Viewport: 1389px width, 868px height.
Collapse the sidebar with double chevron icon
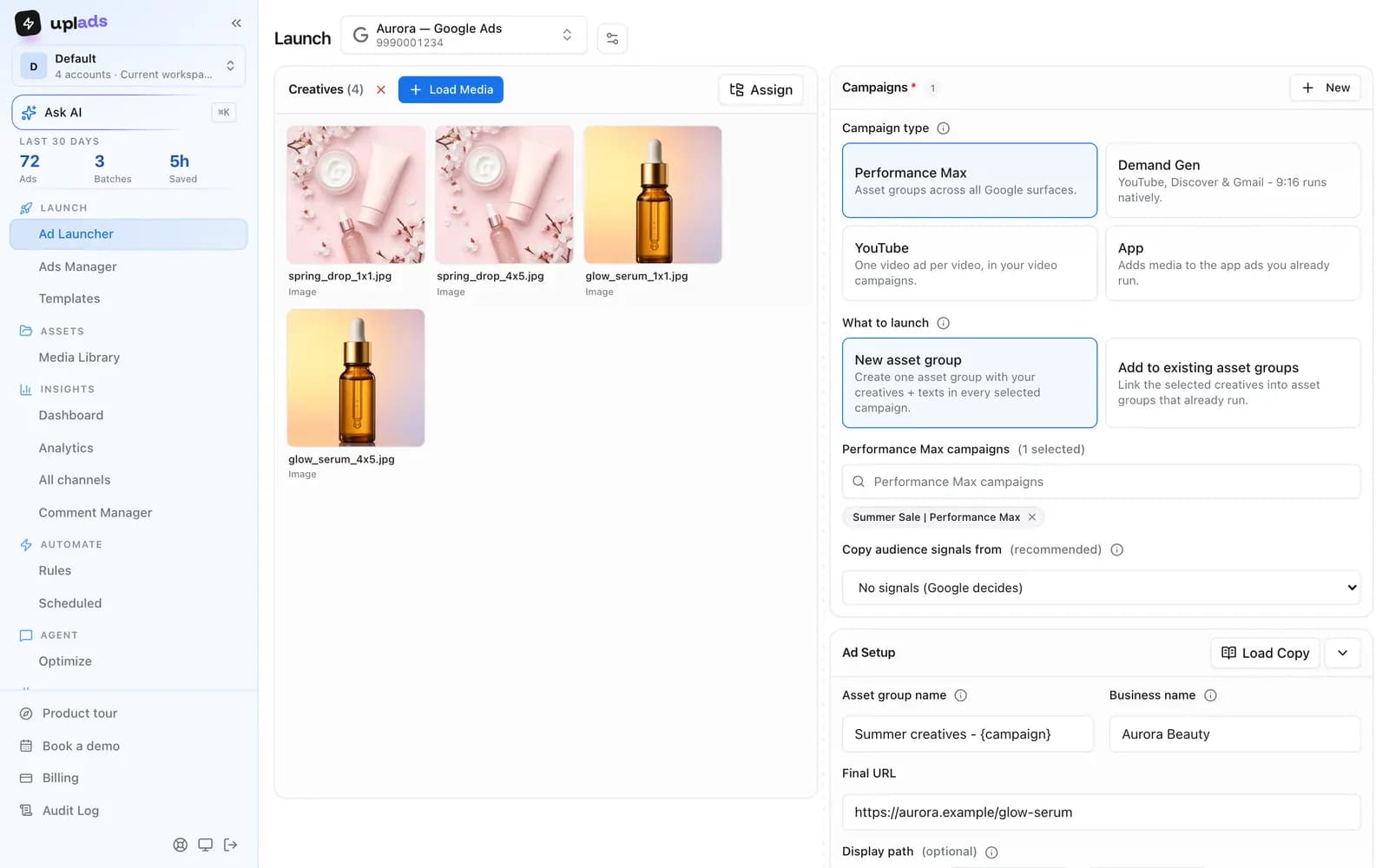236,23
